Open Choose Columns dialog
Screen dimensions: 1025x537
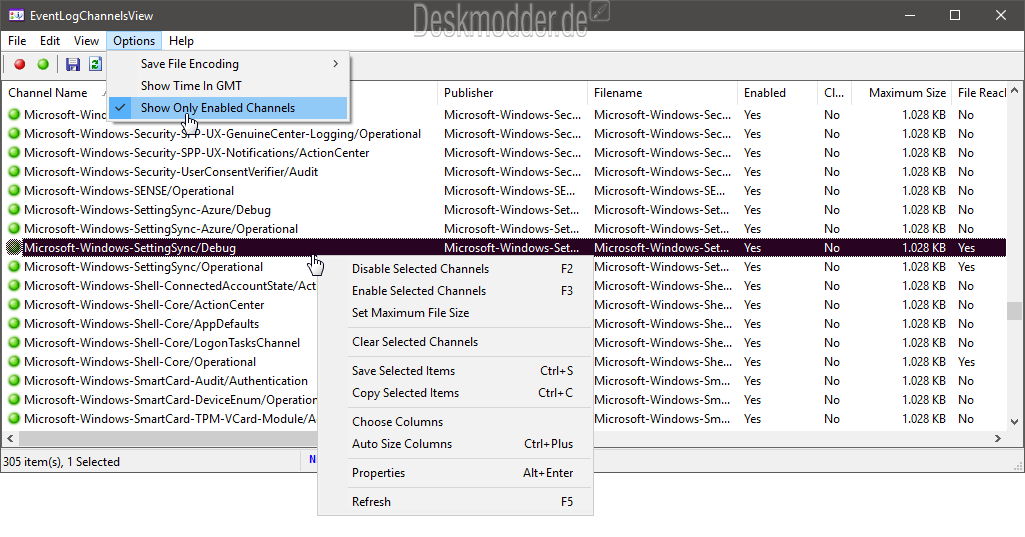click(x=456, y=422)
